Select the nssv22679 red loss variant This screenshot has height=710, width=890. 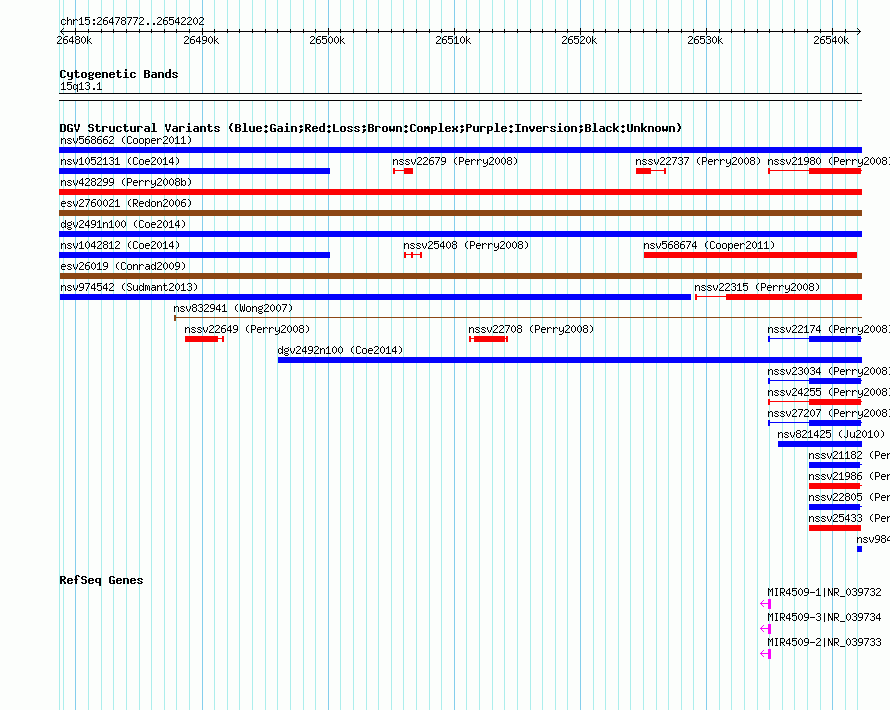tap(403, 171)
